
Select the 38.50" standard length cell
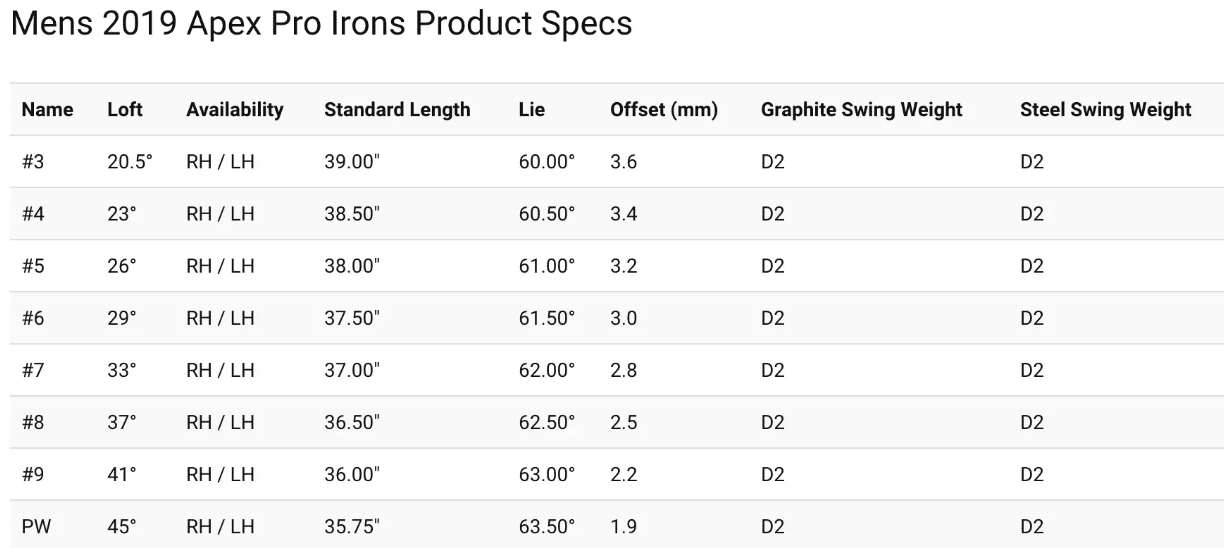tap(352, 214)
